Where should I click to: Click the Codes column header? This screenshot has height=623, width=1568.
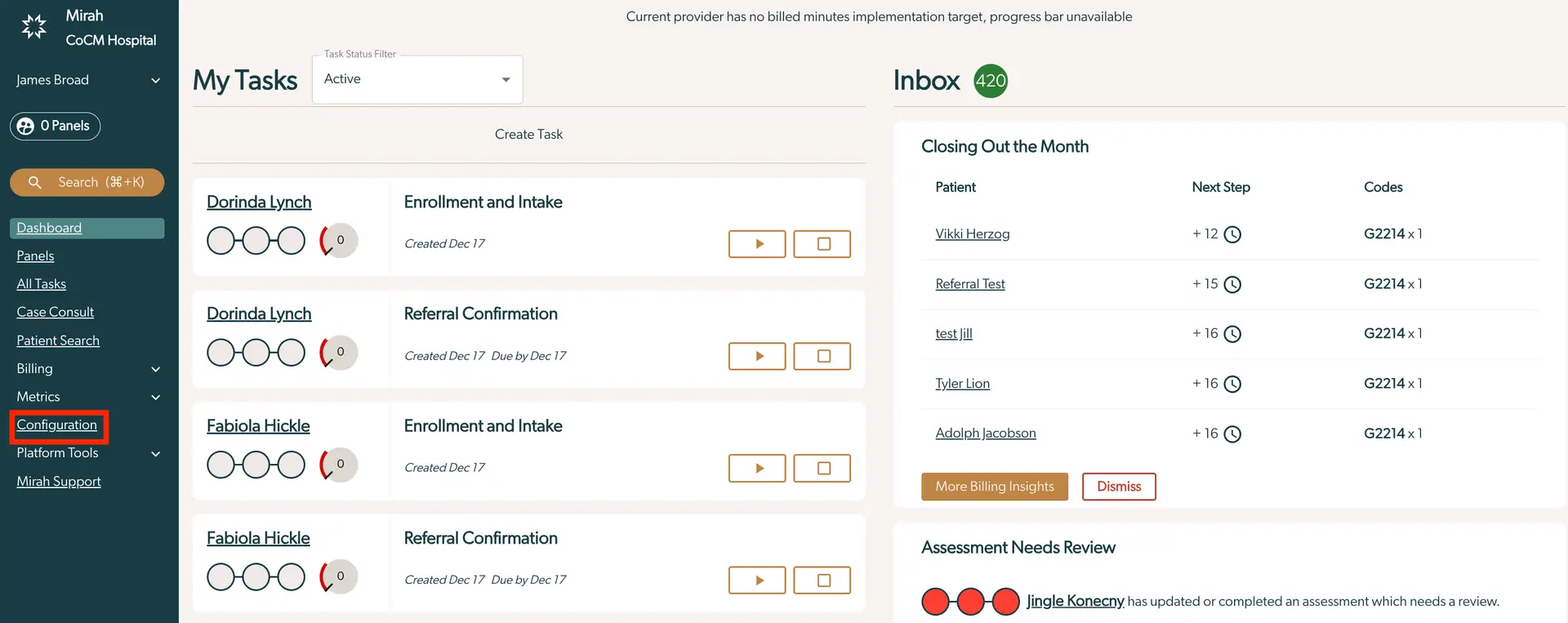tap(1383, 187)
